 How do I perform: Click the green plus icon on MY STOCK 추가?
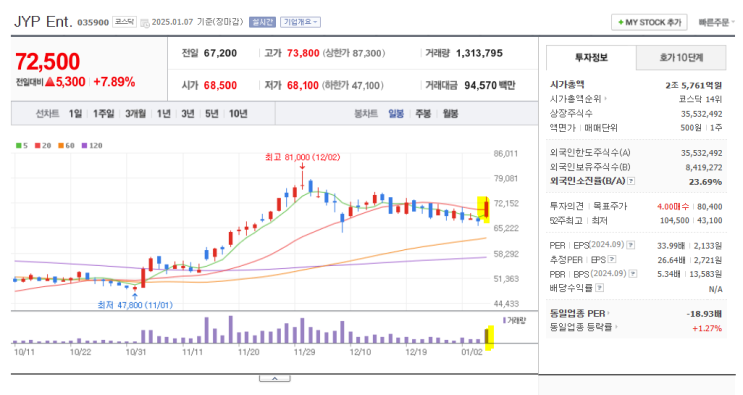point(620,22)
